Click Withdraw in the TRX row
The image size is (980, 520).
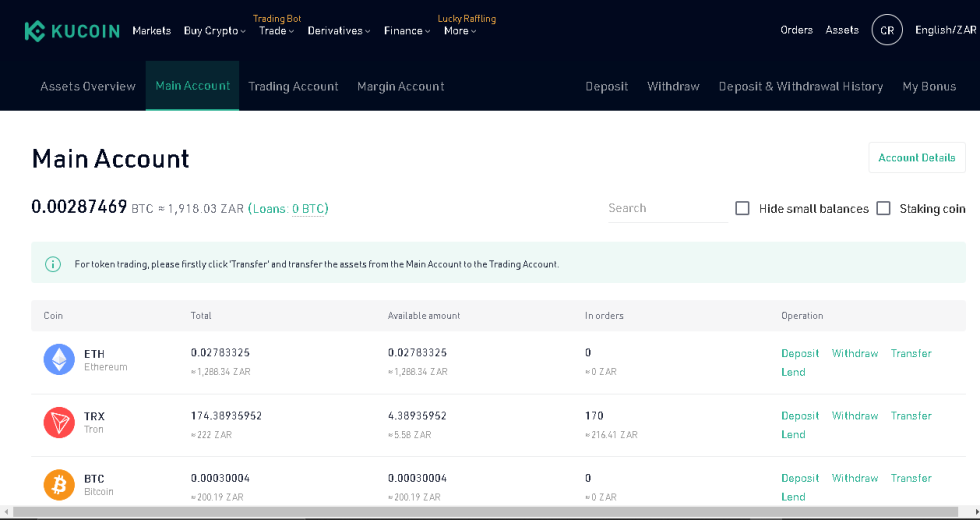click(855, 416)
